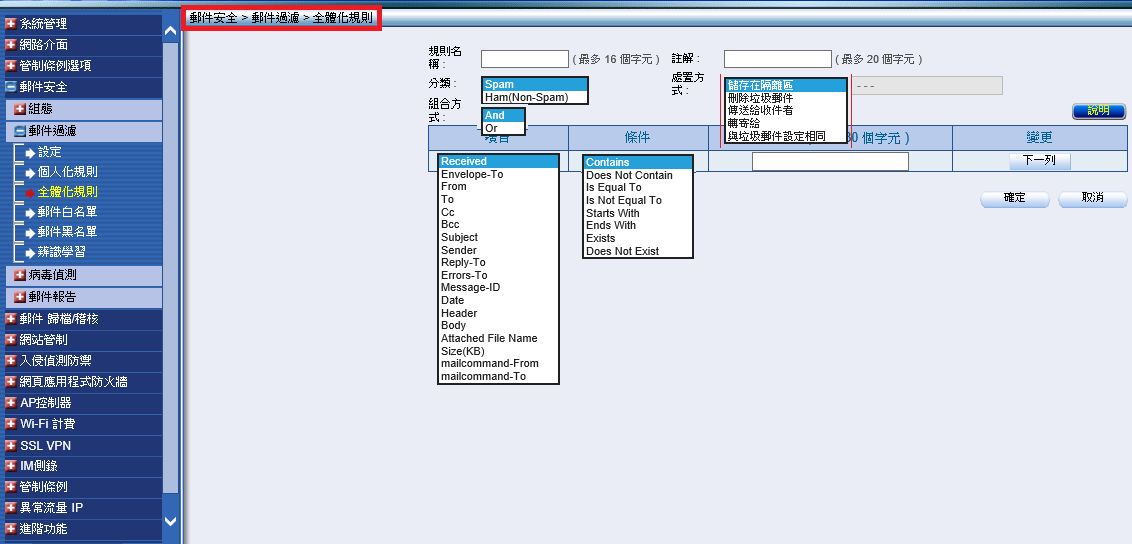1132x544 pixels.
Task: Click the arrow icon beside 設定
Action: (x=30, y=153)
